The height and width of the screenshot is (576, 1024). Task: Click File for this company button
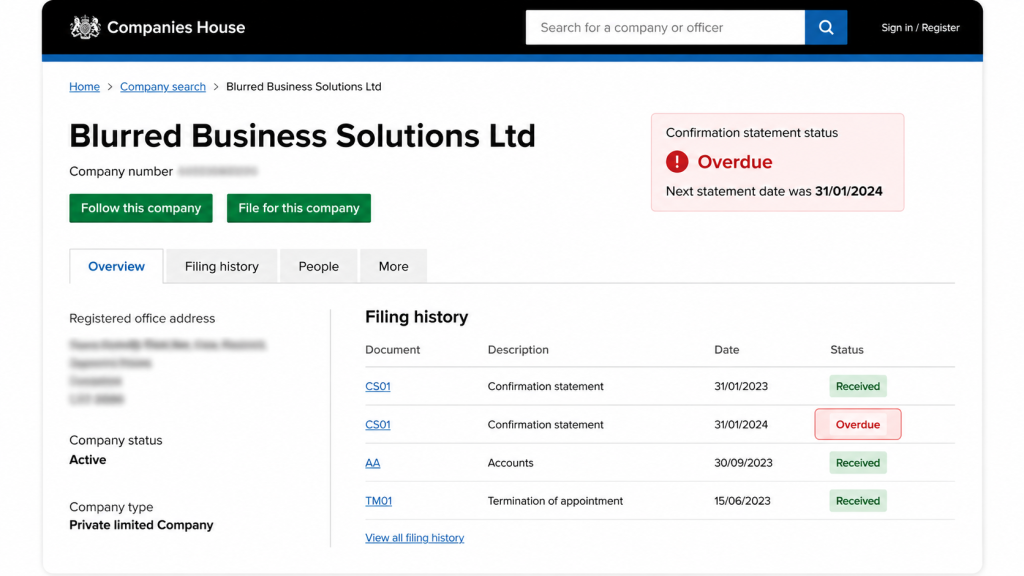[298, 208]
